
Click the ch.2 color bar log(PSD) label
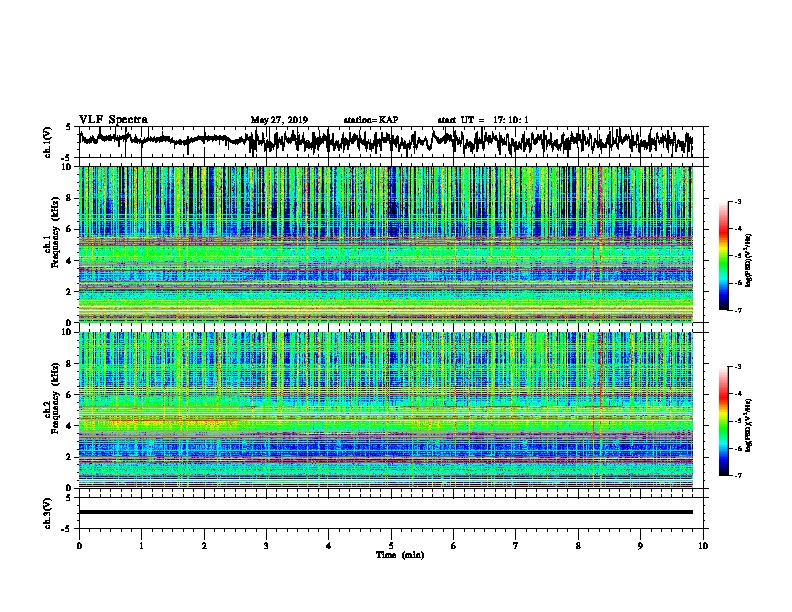(749, 425)
